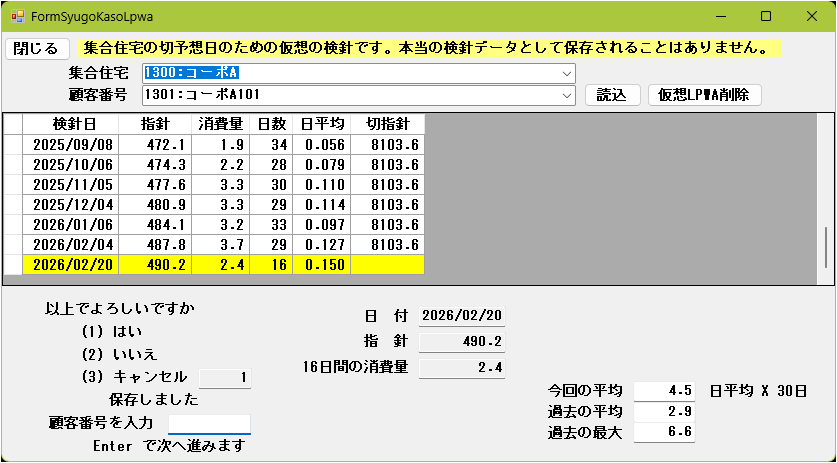The height and width of the screenshot is (463, 837).
Task: Expand the 集合住宅 dropdown arrow
Action: pyautogui.click(x=567, y=73)
